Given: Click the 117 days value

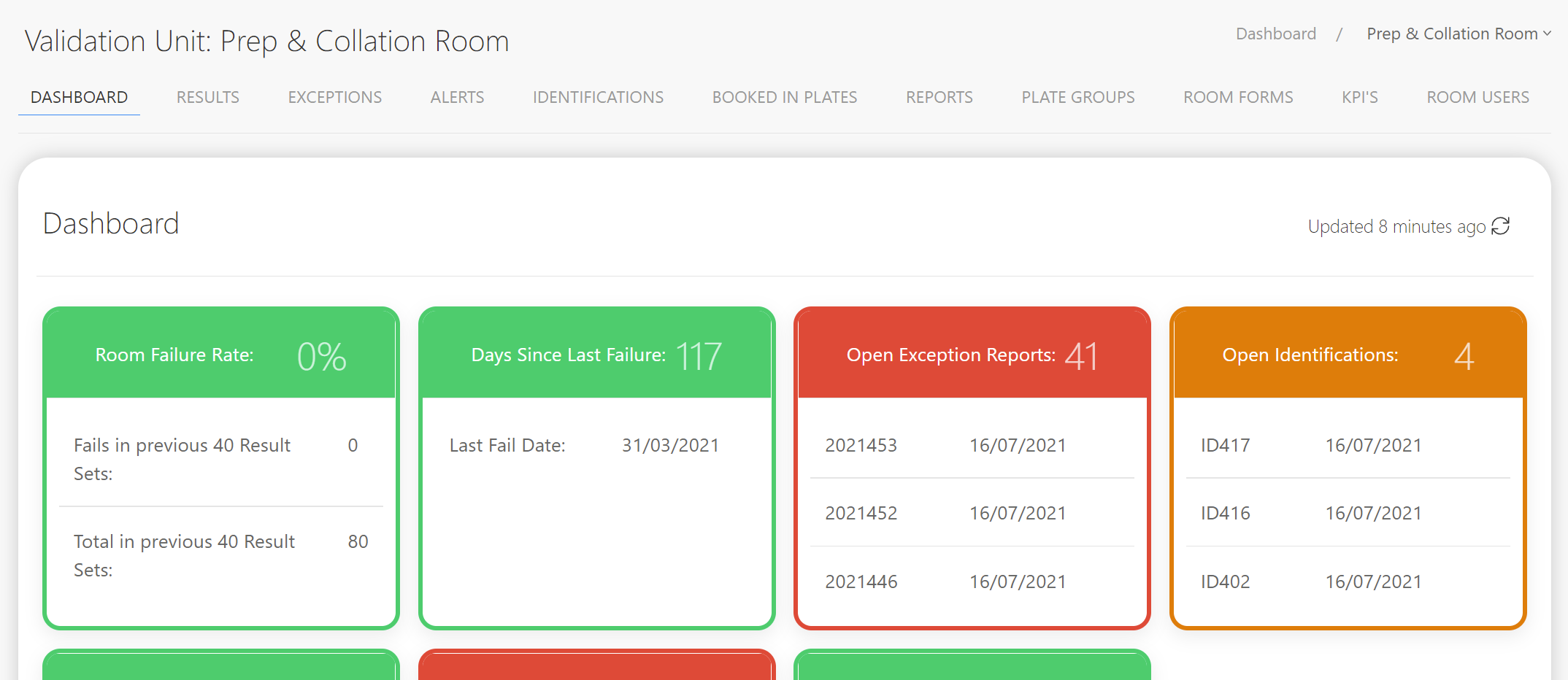Looking at the screenshot, I should coord(699,356).
